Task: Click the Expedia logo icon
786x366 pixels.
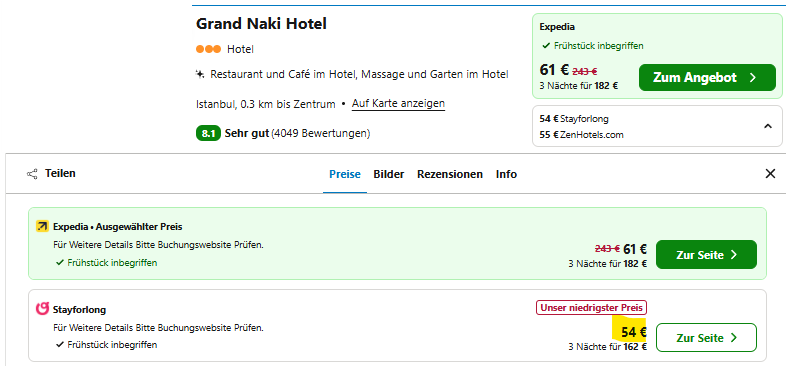Action: tap(43, 227)
